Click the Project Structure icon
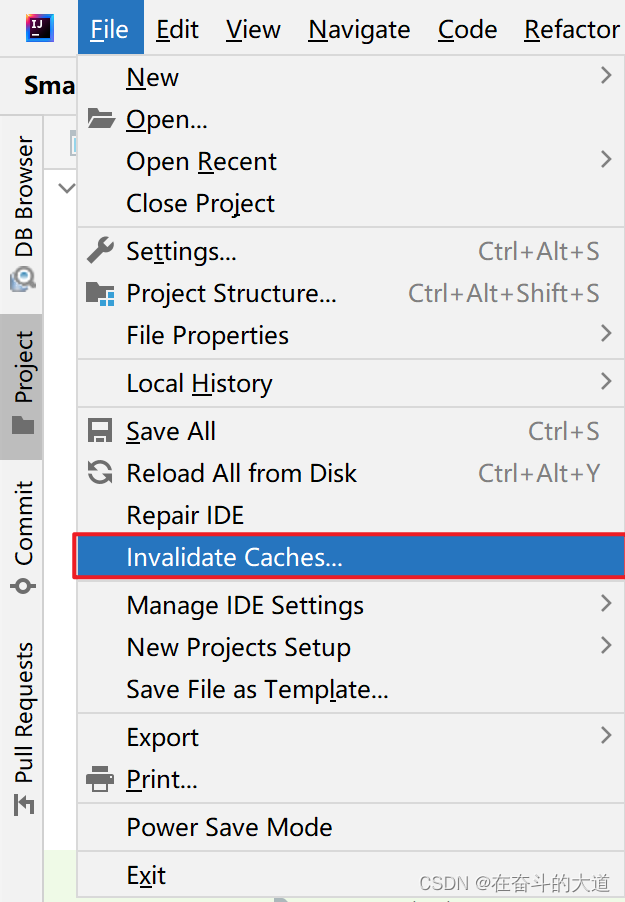625x902 pixels. point(100,293)
